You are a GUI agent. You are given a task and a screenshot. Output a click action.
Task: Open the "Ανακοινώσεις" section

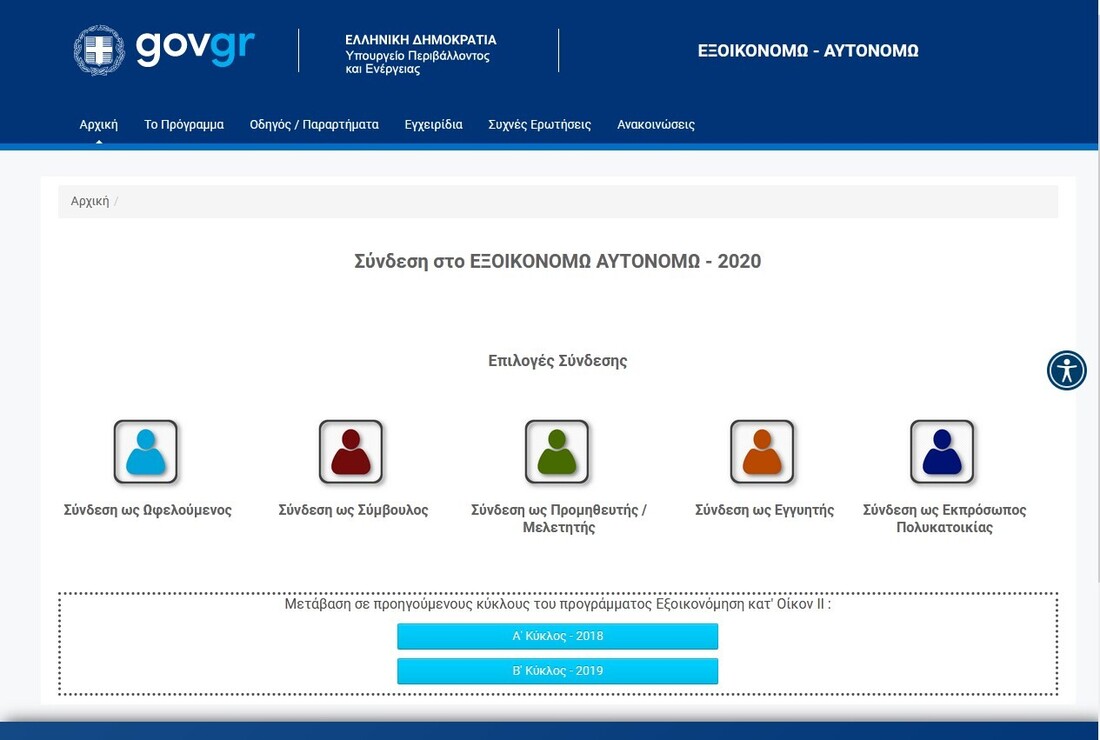pyautogui.click(x=655, y=124)
